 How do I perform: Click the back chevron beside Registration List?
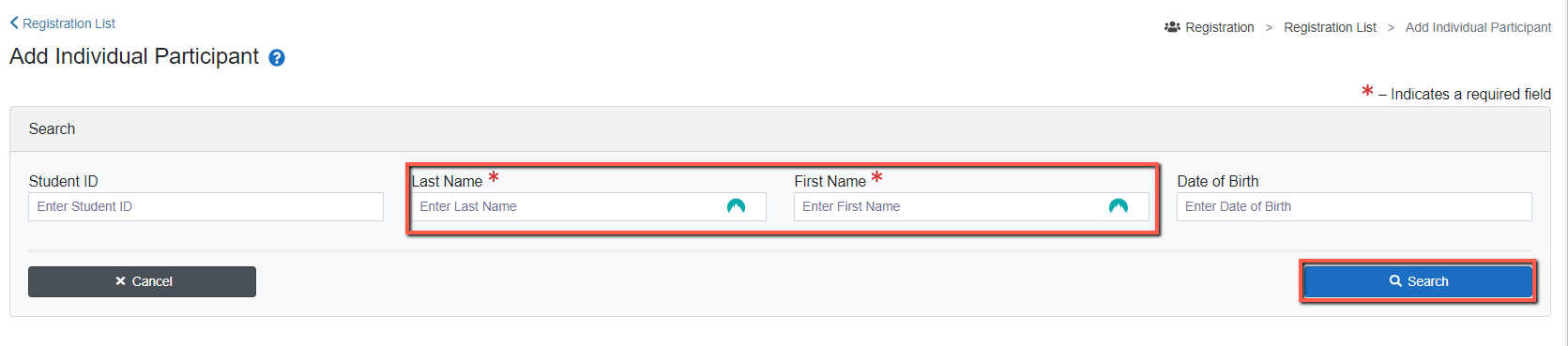click(x=14, y=23)
